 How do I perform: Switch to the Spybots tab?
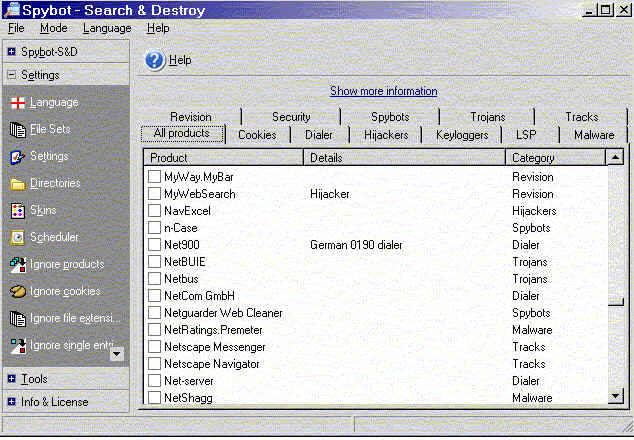point(390,117)
